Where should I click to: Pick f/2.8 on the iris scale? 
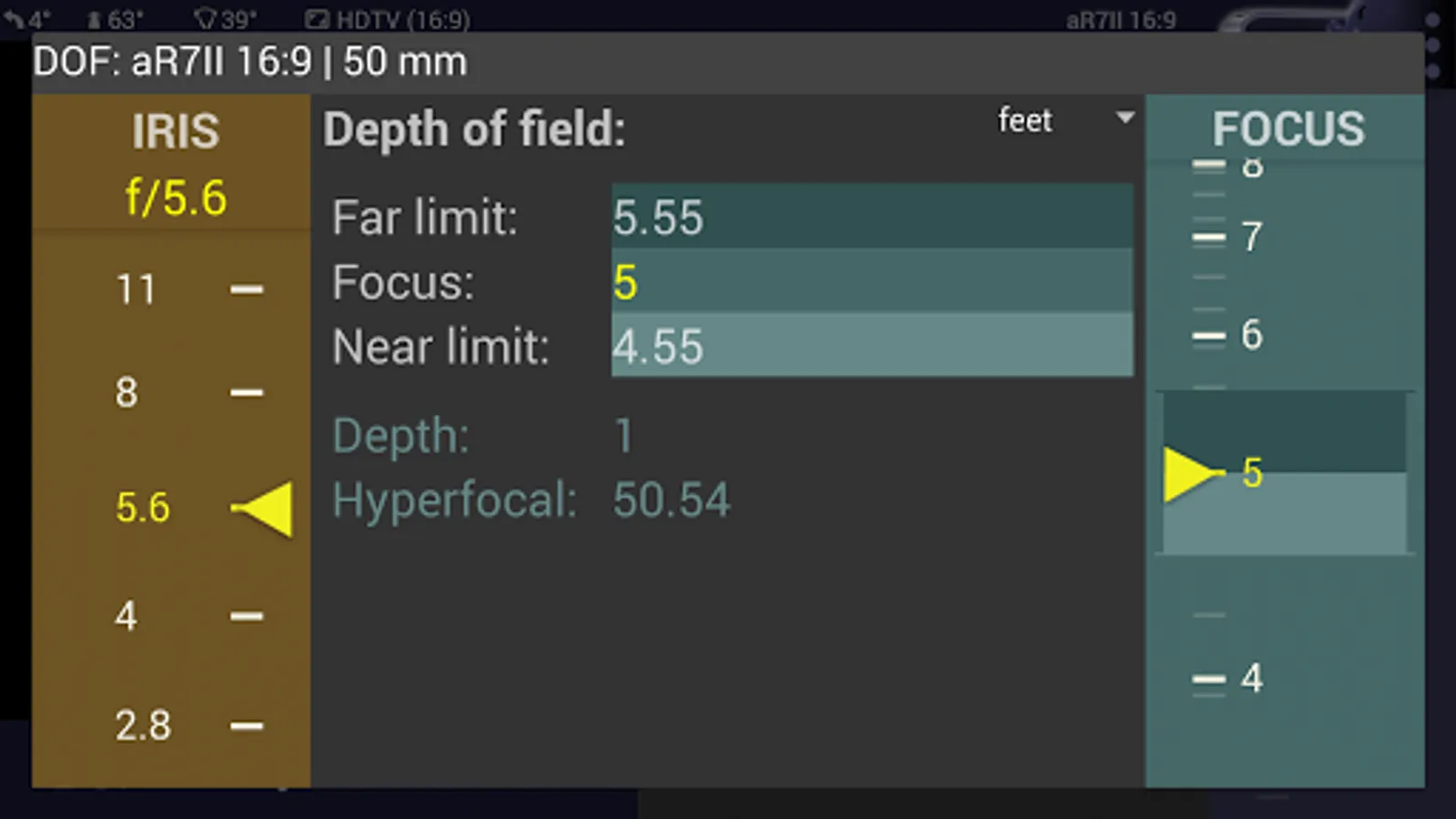pyautogui.click(x=143, y=725)
